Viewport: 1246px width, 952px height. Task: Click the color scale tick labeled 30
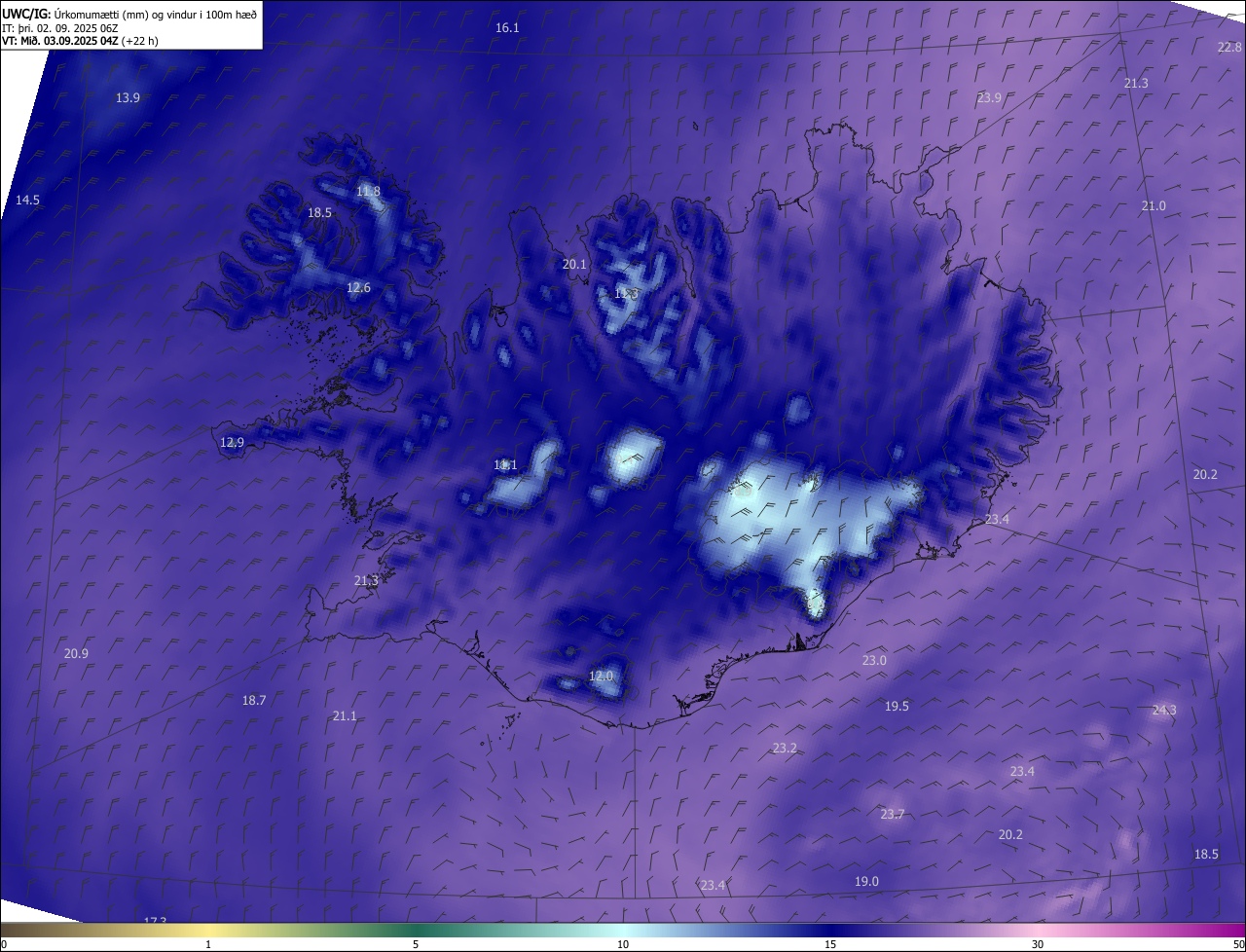tap(1038, 944)
